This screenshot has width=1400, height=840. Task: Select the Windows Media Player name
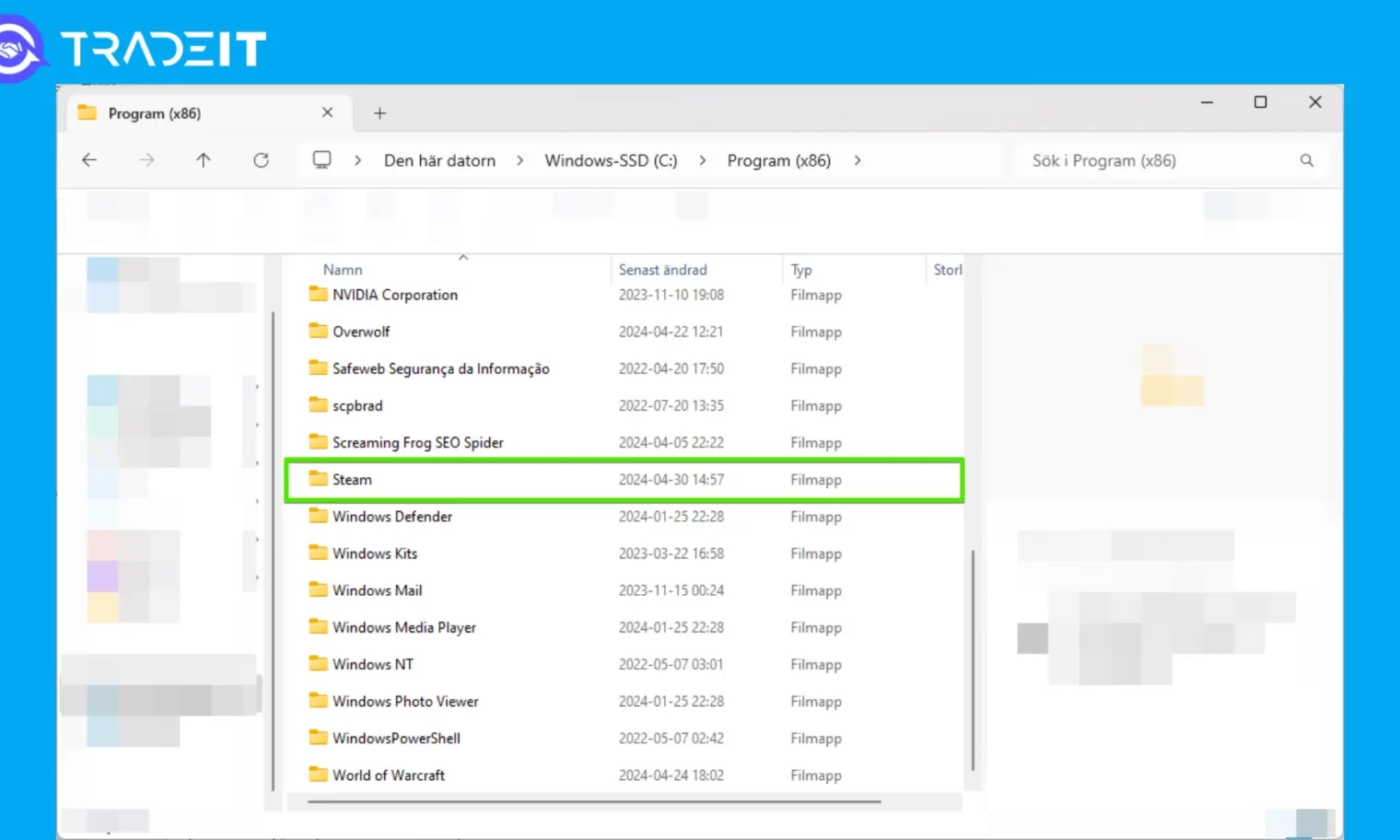[x=404, y=627]
